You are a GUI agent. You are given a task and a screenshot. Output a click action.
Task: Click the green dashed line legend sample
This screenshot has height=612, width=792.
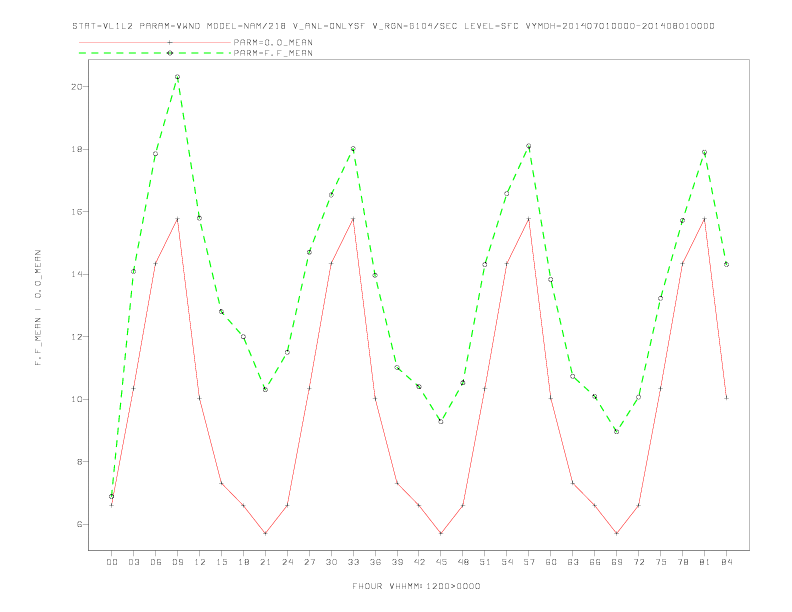[155, 53]
